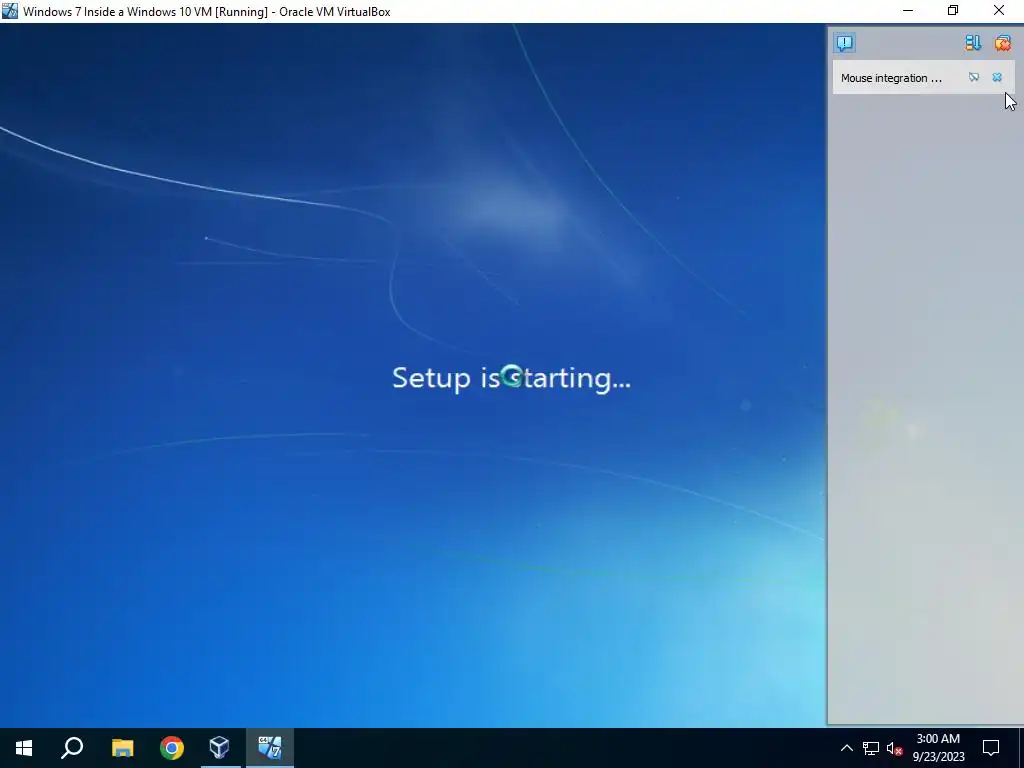
Task: Open the taskbar search
Action: click(x=72, y=748)
